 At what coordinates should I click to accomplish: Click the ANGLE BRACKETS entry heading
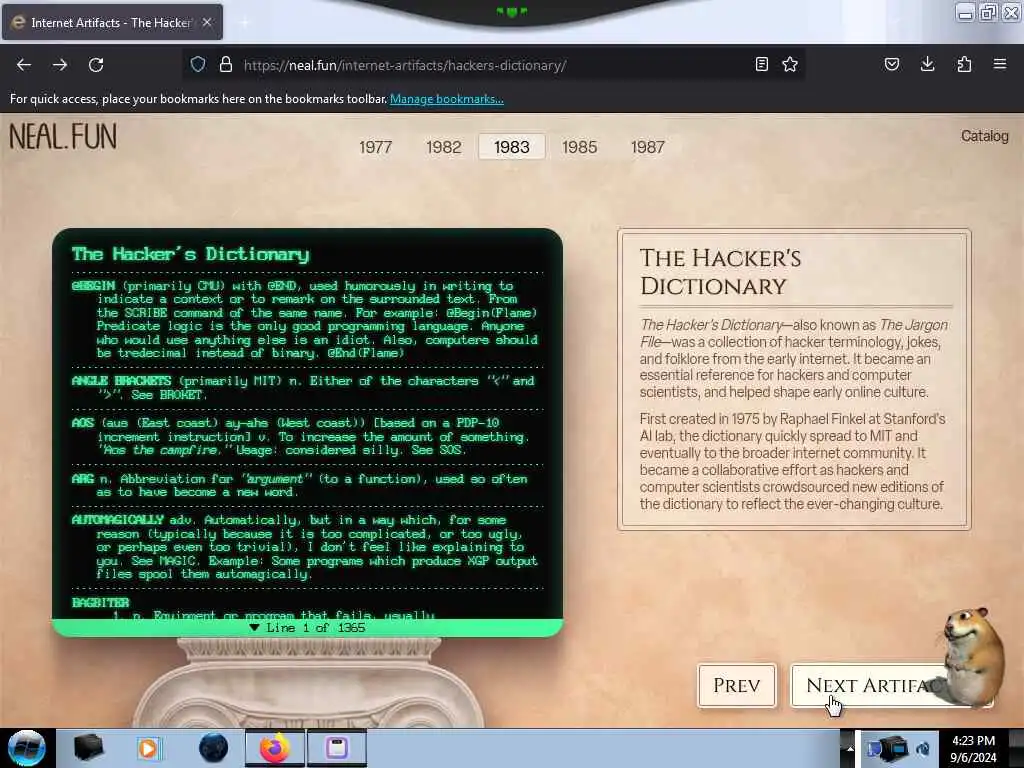coord(121,381)
